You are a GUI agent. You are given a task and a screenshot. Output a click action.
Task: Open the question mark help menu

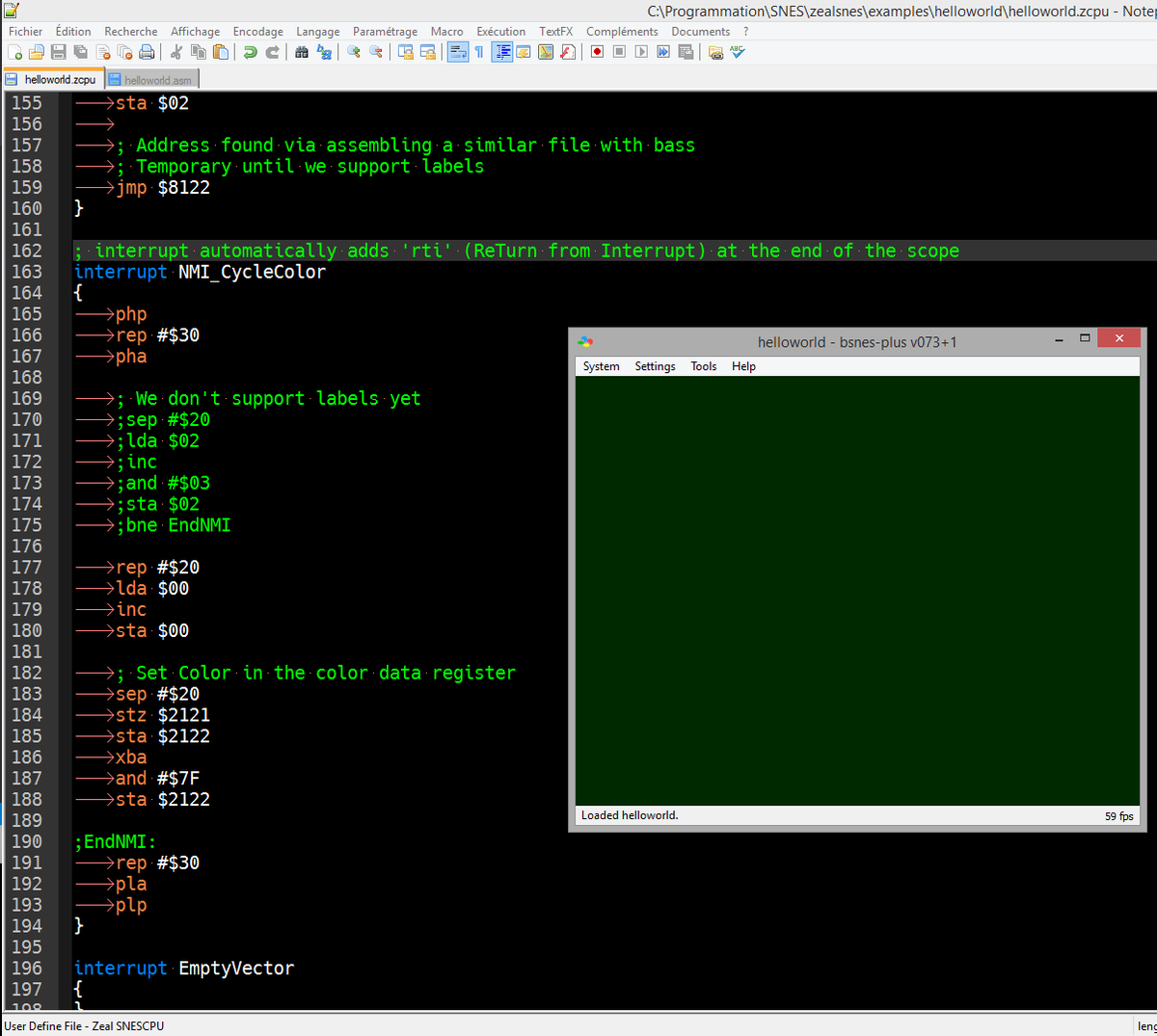[746, 31]
